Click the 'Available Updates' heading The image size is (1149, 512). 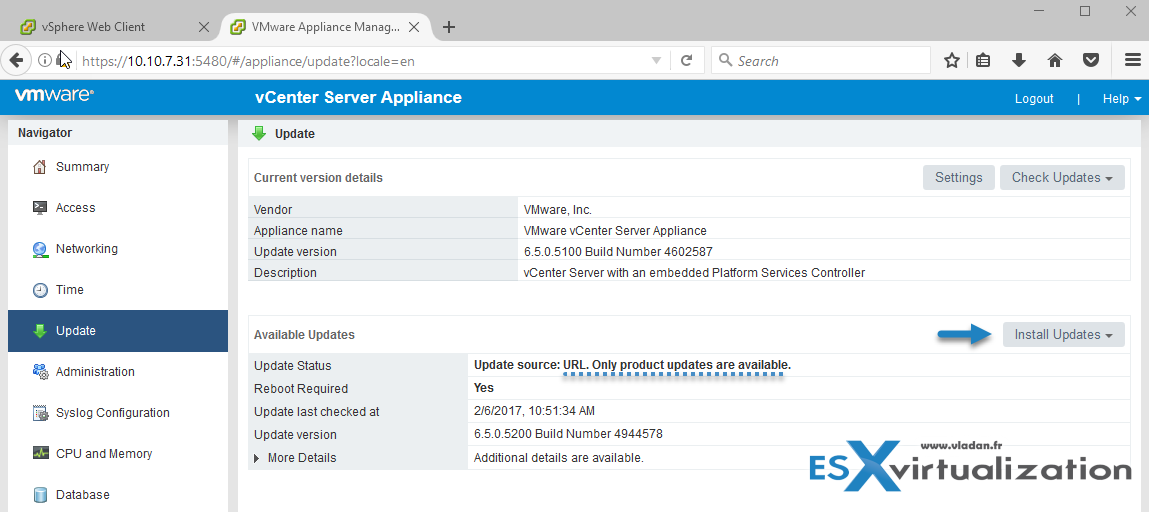[304, 335]
